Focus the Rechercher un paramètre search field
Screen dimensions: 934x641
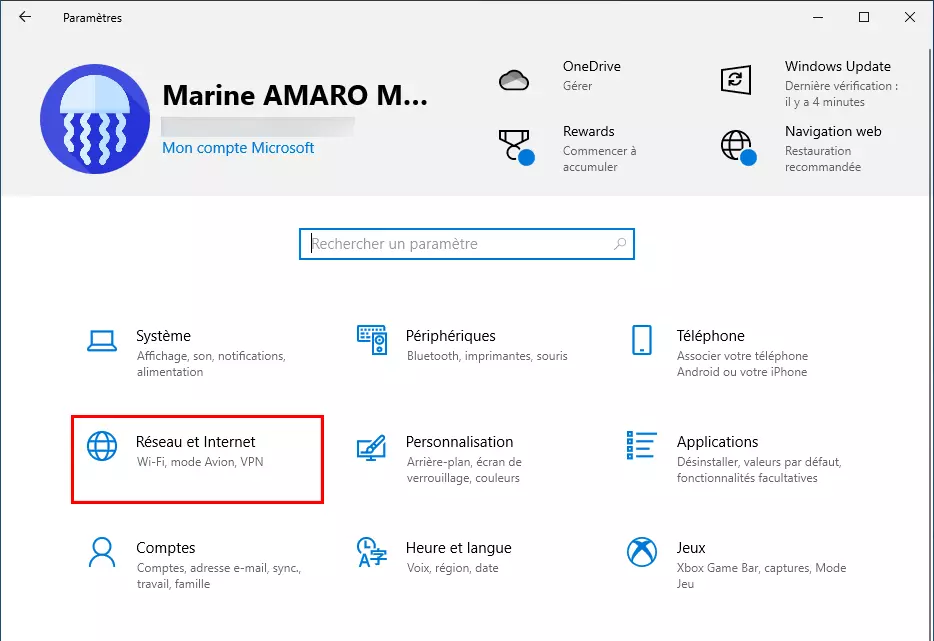pyautogui.click(x=466, y=244)
